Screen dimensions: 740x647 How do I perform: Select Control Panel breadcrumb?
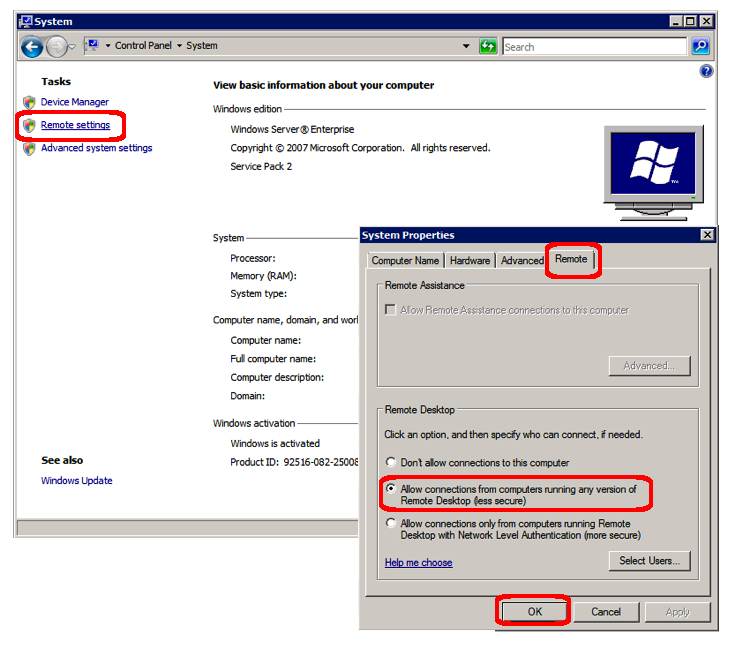tap(143, 45)
